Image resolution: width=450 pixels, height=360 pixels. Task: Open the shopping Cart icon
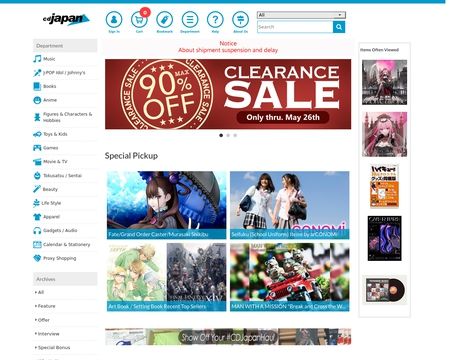139,20
